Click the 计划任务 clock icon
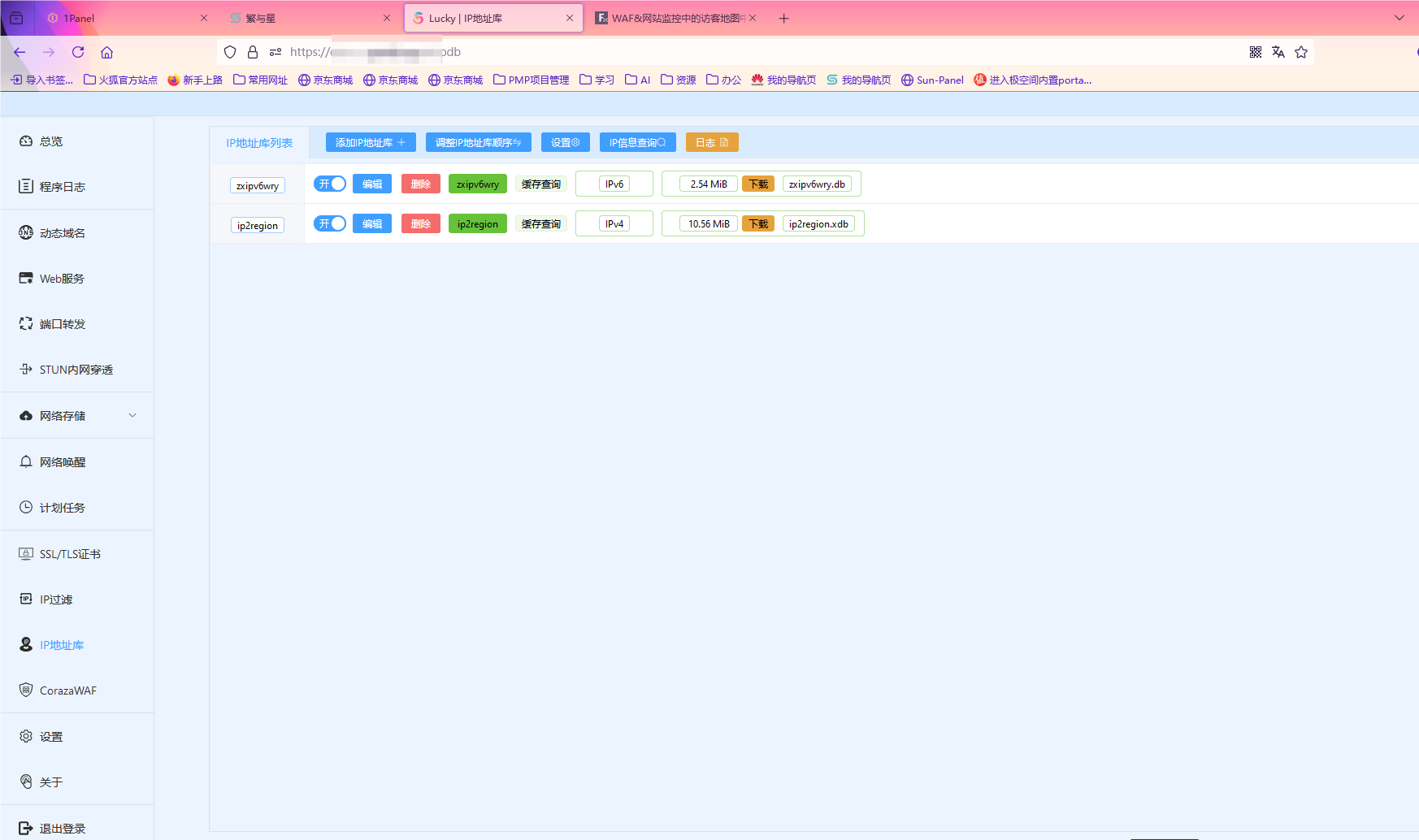The height and width of the screenshot is (840, 1419). click(x=26, y=508)
